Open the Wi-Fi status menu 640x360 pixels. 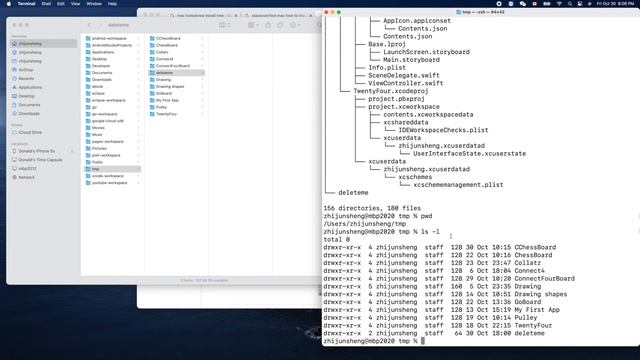(559, 4)
